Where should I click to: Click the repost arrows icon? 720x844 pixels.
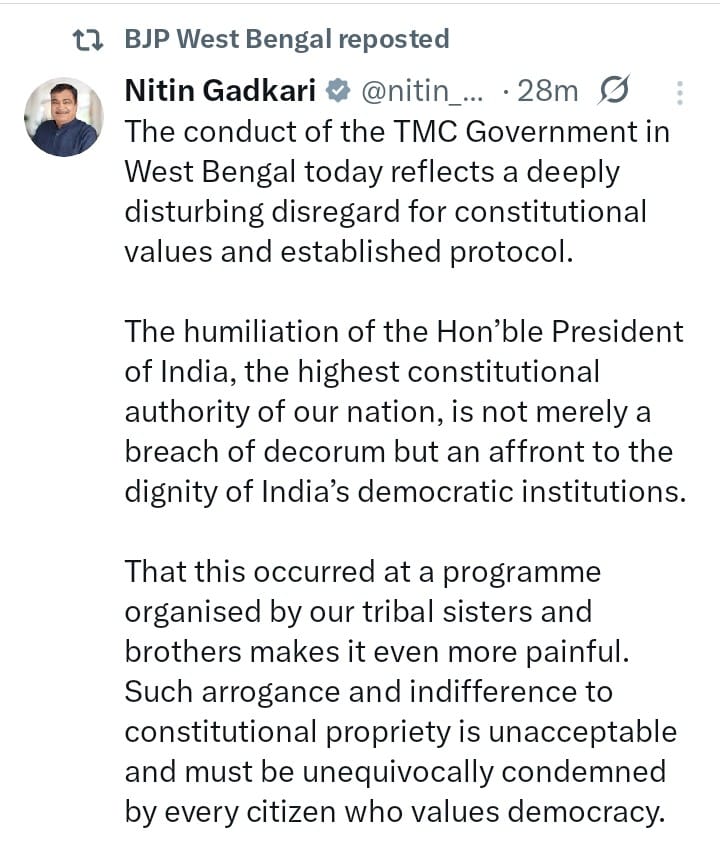click(90, 40)
